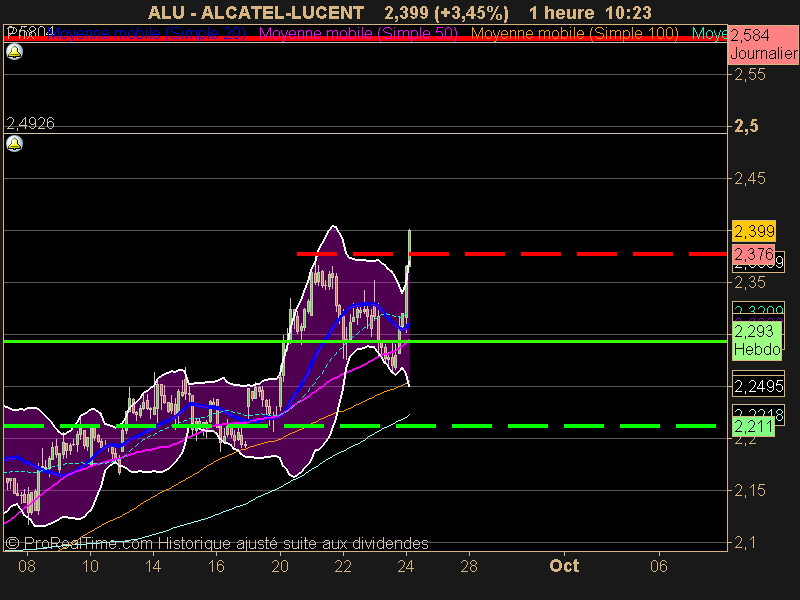Click the 2,2495 price tag on axis
The image size is (800, 600).
(758, 386)
